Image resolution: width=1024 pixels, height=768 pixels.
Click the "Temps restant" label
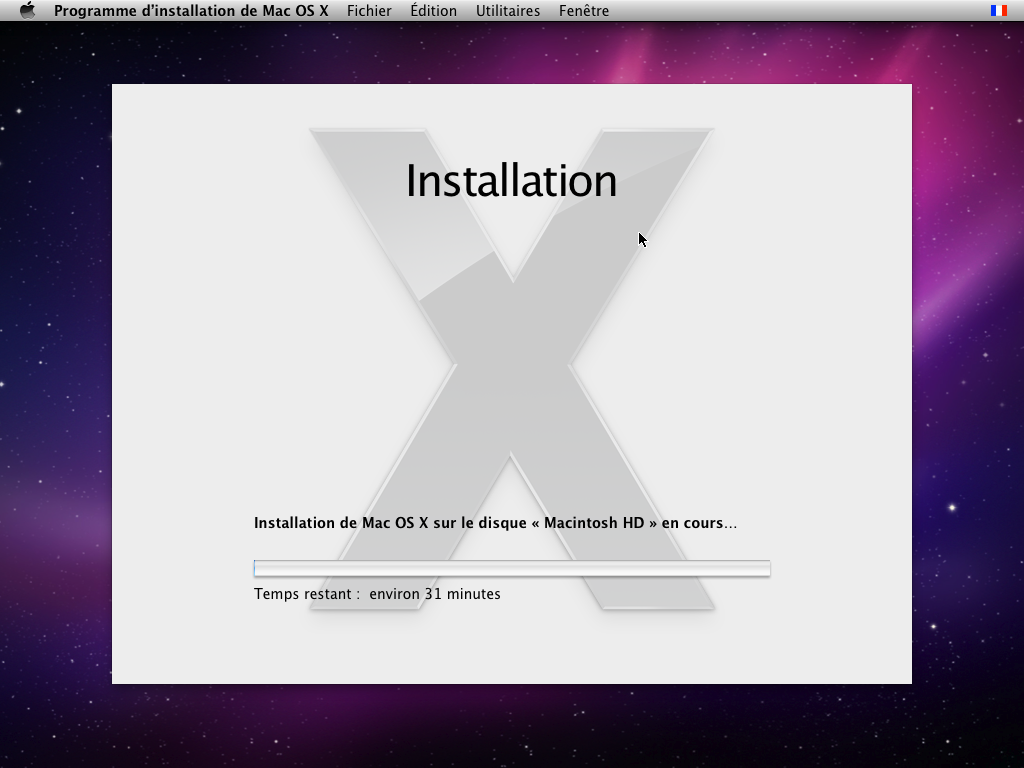306,594
